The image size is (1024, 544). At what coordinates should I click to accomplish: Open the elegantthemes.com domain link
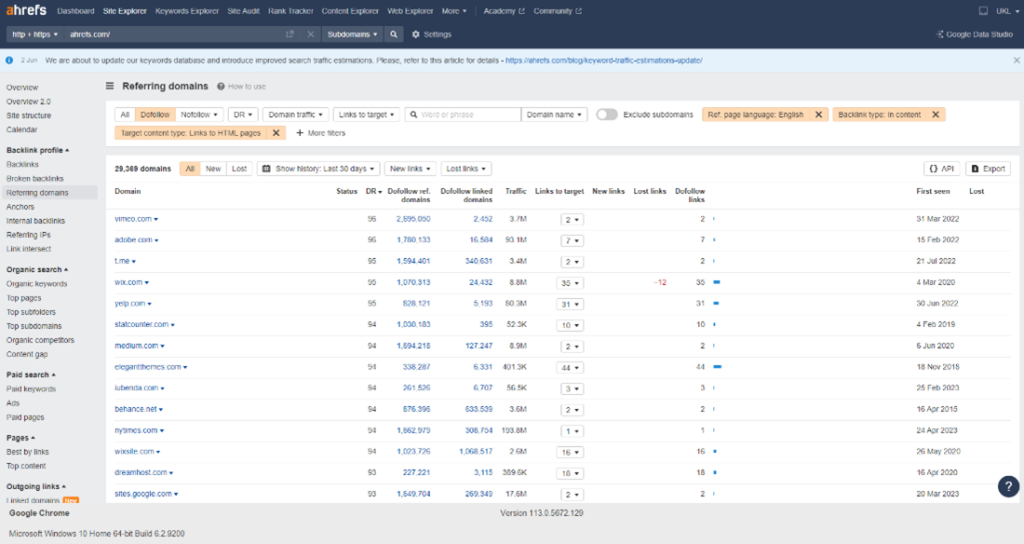(x=148, y=367)
